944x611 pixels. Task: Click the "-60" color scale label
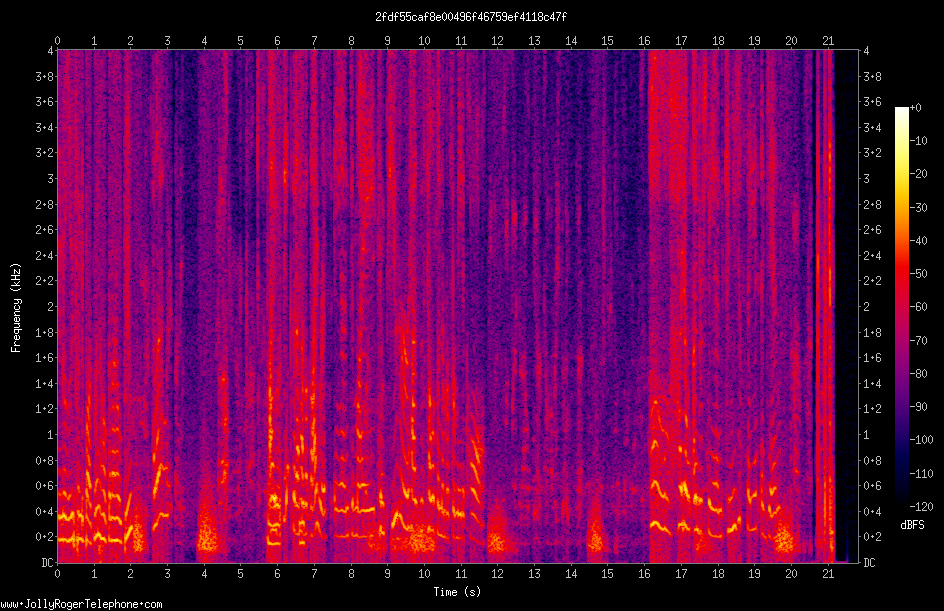[919, 307]
